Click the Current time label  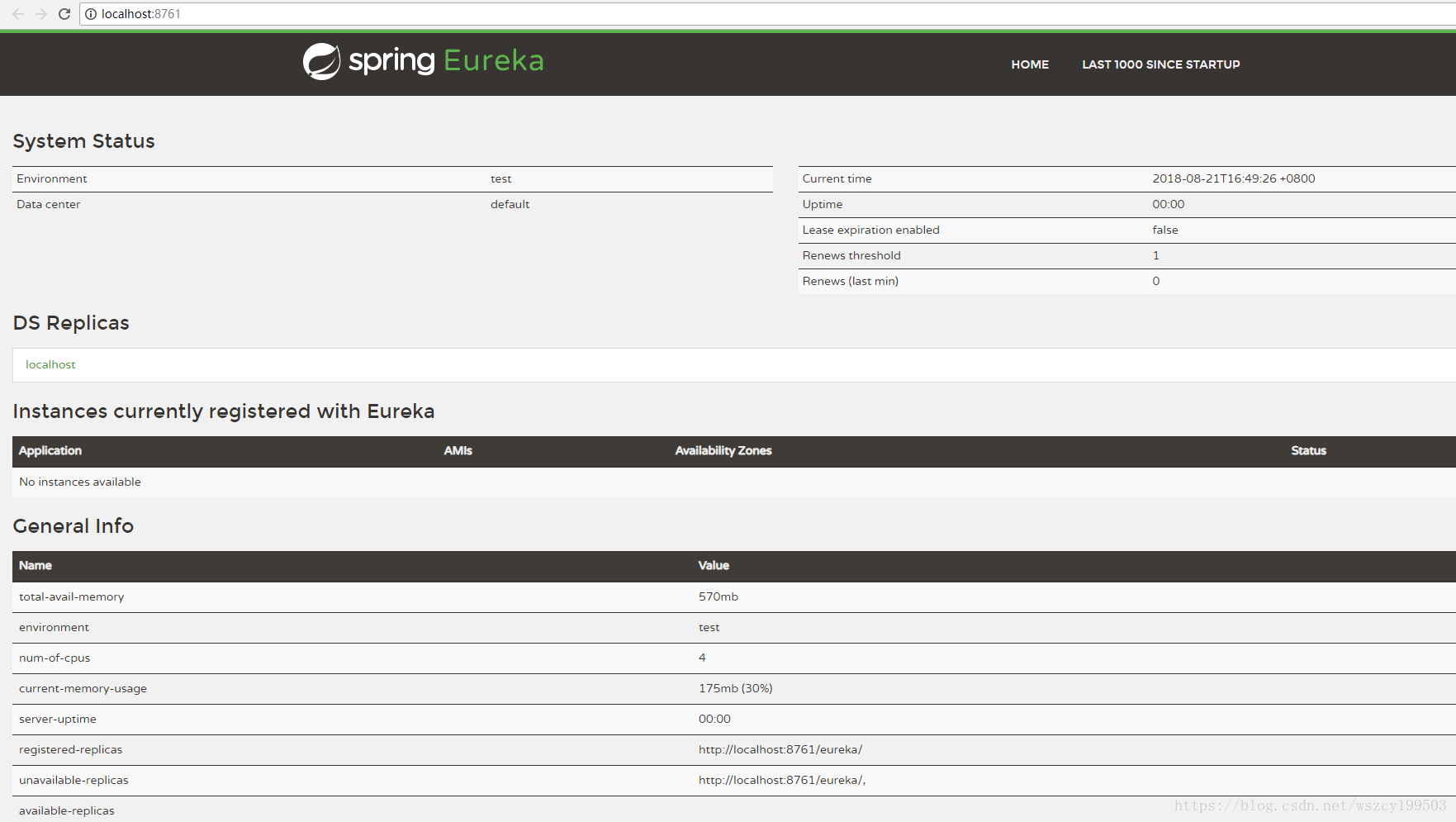coord(837,178)
